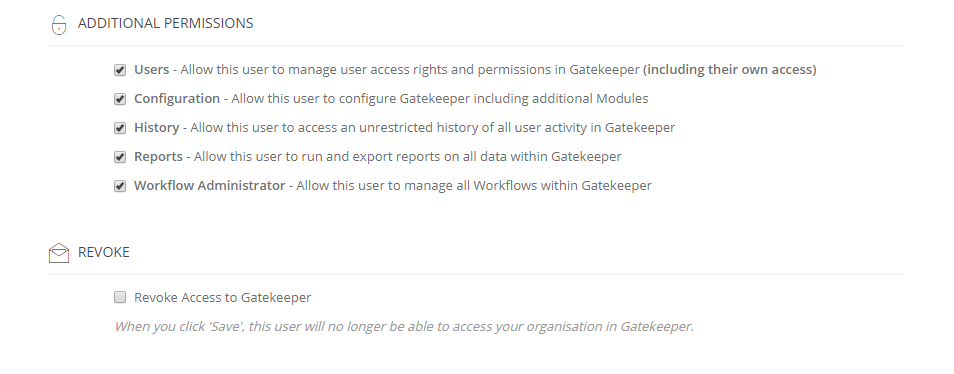Enable Revoke Access to Gatekeeper checkbox

tap(120, 297)
